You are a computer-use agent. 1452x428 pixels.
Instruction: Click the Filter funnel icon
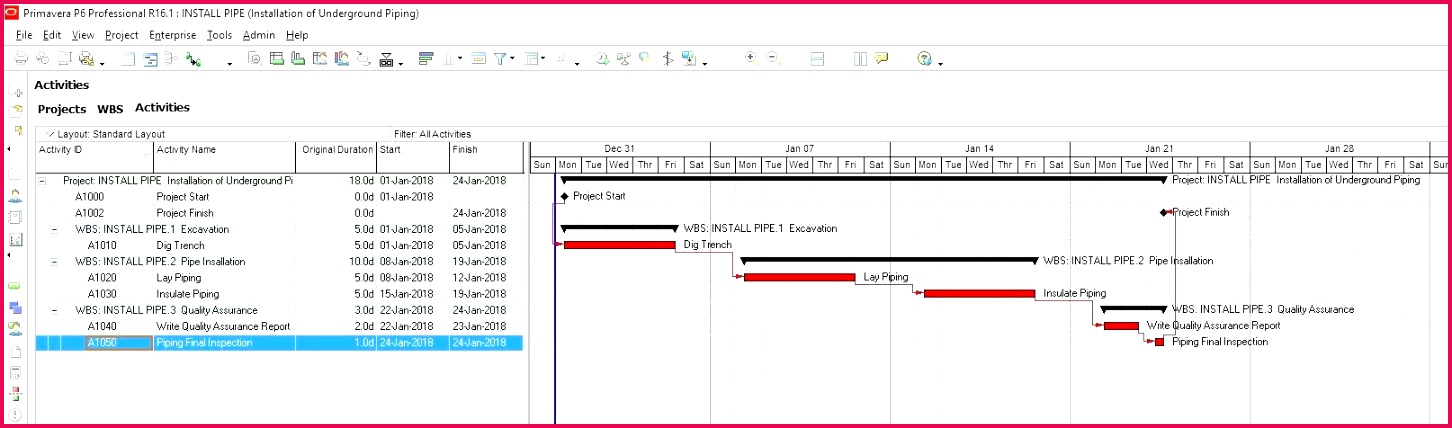pos(500,60)
